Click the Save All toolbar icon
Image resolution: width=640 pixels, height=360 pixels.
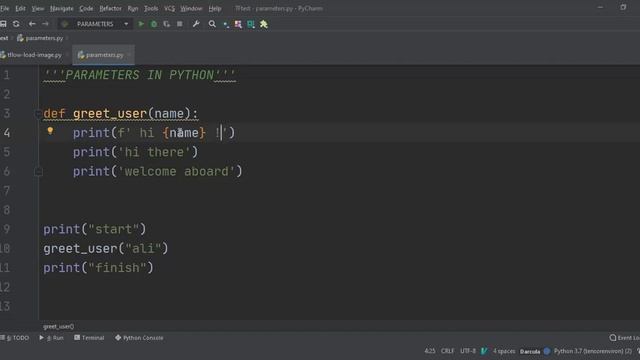pyautogui.click(x=3, y=24)
